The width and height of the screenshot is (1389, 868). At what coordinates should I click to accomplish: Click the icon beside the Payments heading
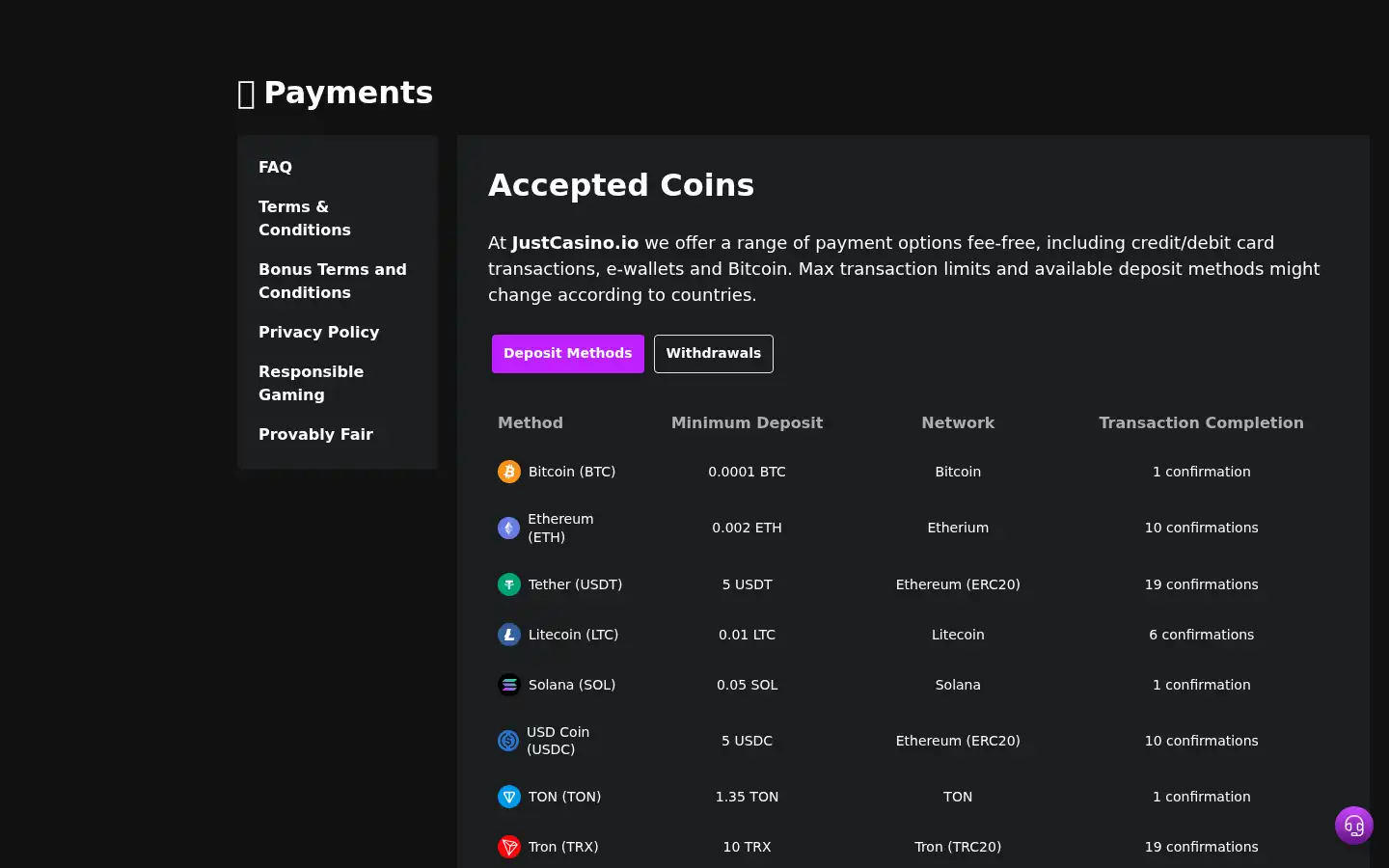click(x=246, y=94)
